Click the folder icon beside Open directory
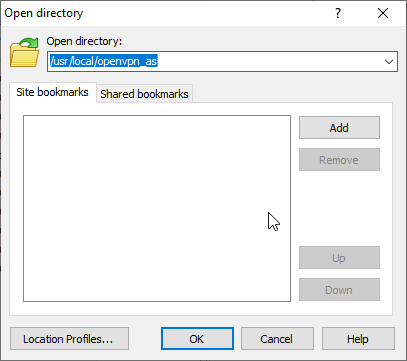The image size is (407, 361). pos(24,52)
